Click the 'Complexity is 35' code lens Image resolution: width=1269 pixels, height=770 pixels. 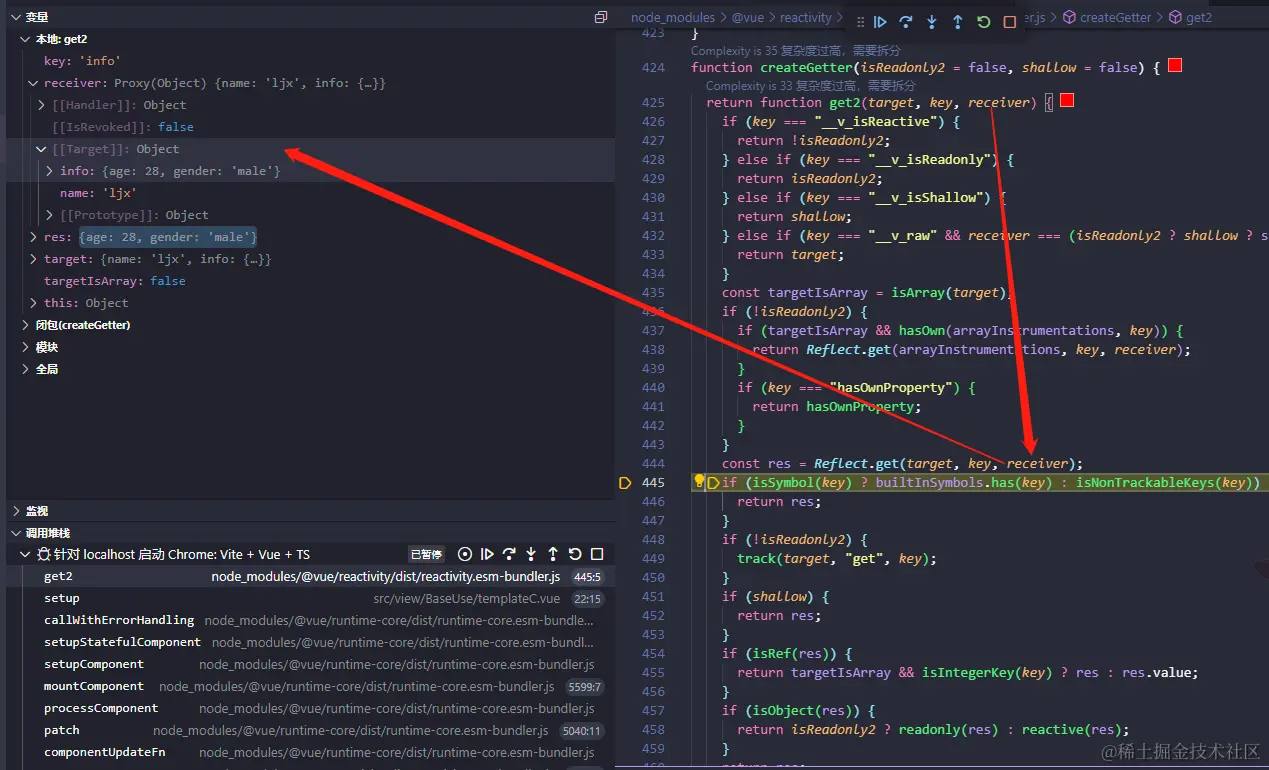click(x=796, y=50)
